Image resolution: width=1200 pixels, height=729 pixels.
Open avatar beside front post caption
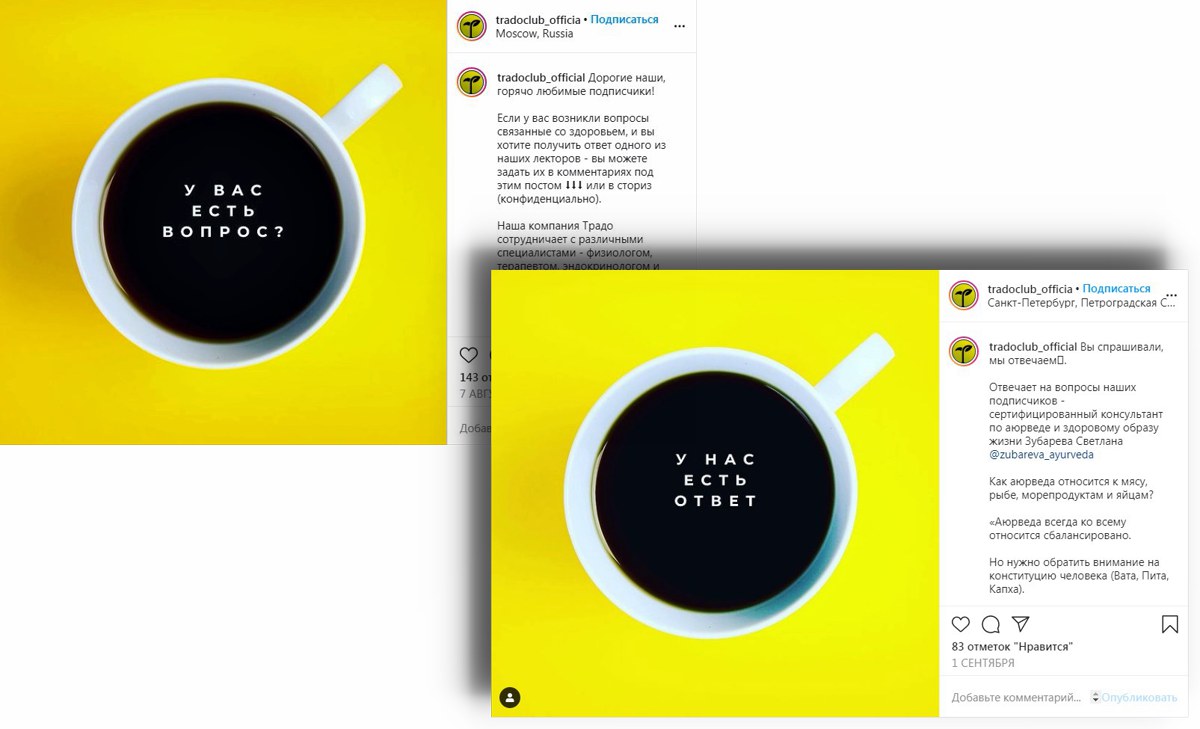point(963,351)
